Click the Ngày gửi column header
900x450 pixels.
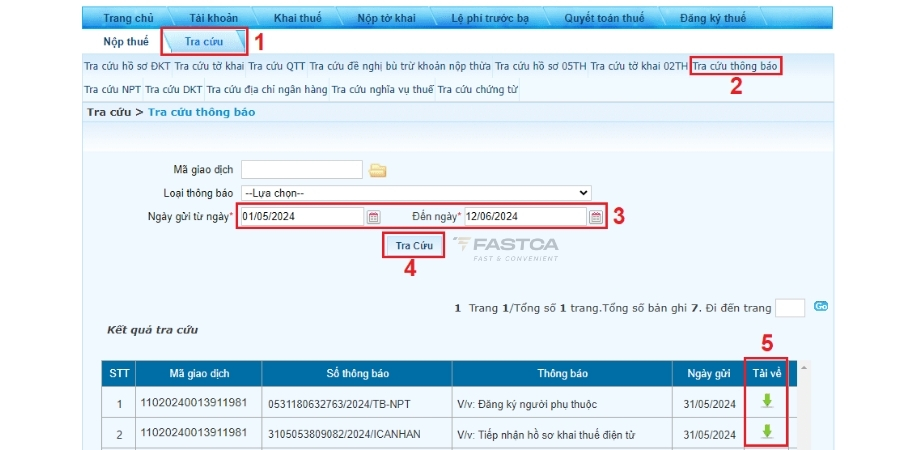click(x=708, y=374)
